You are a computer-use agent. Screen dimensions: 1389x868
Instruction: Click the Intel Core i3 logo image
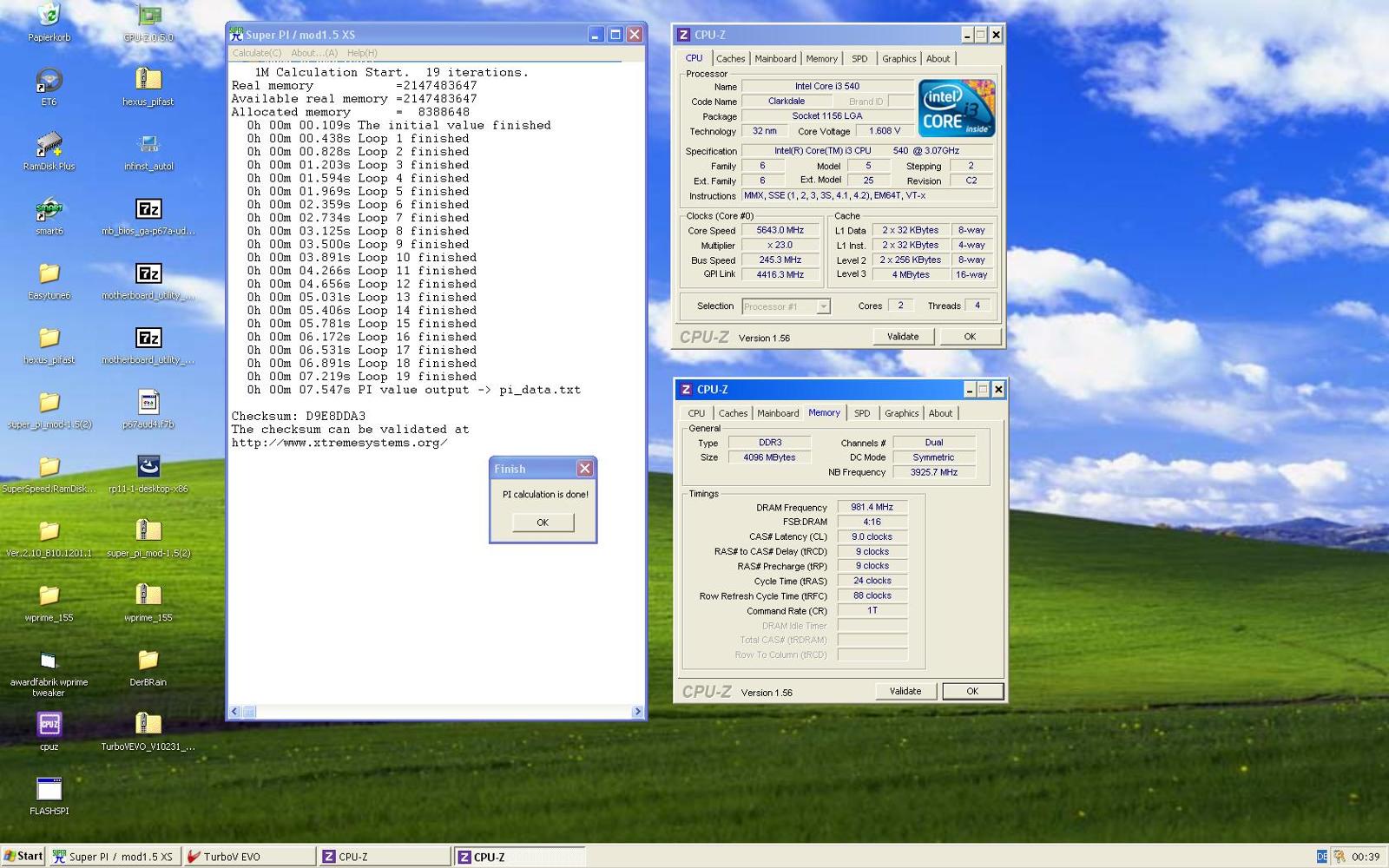click(957, 108)
